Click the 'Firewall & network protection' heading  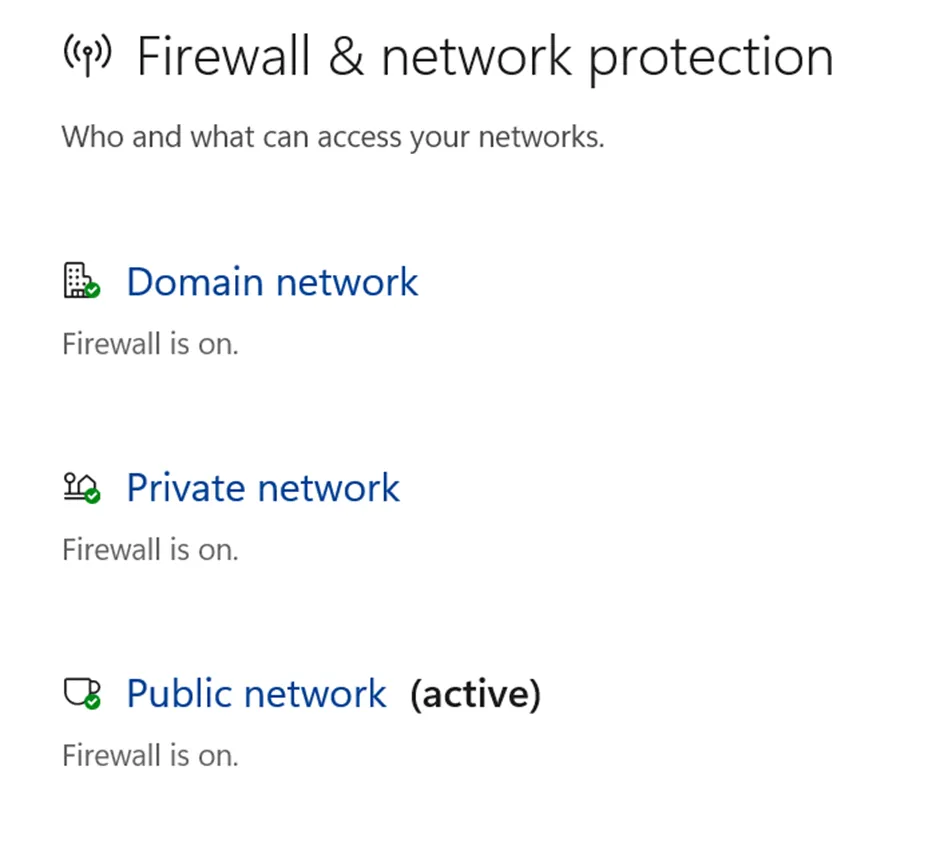[x=484, y=56]
